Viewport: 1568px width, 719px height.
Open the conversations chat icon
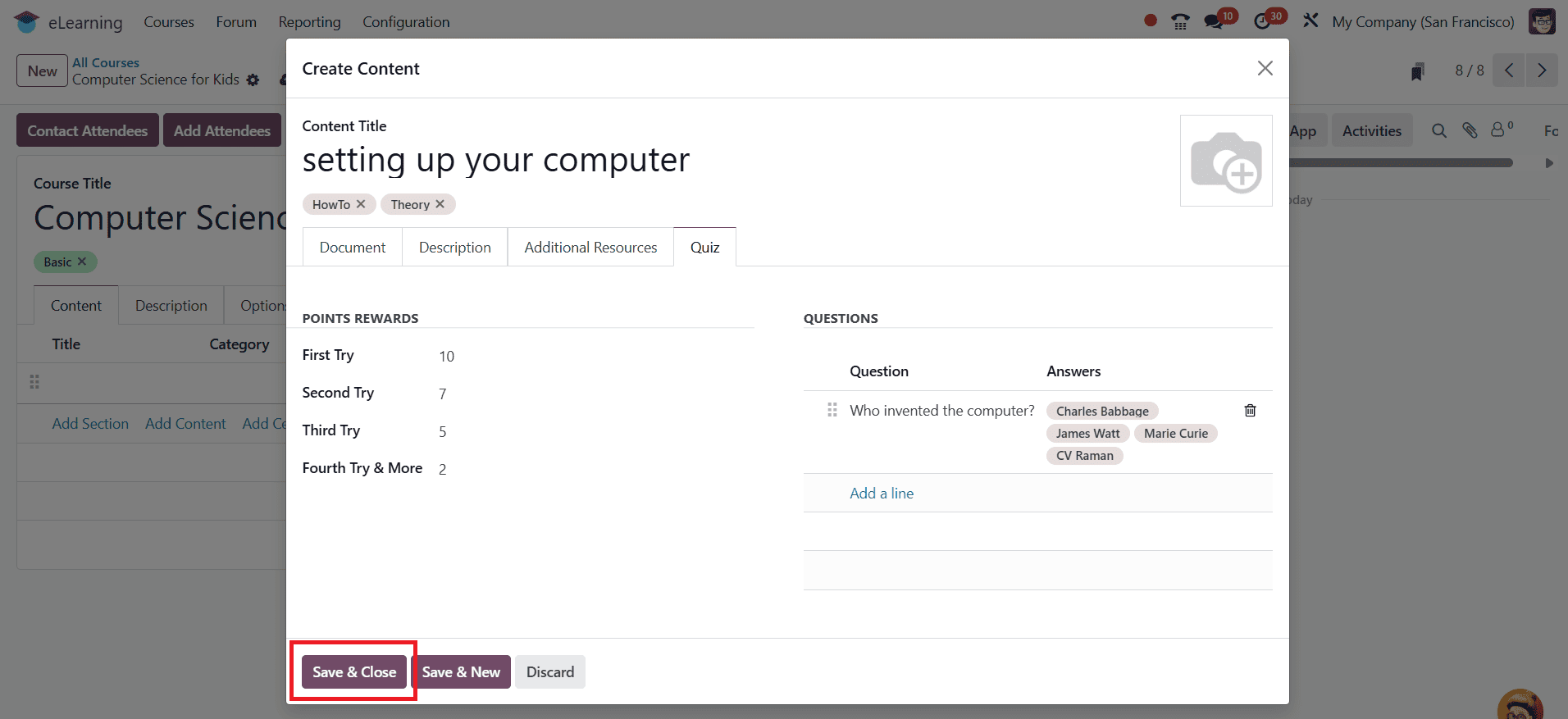tap(1214, 22)
